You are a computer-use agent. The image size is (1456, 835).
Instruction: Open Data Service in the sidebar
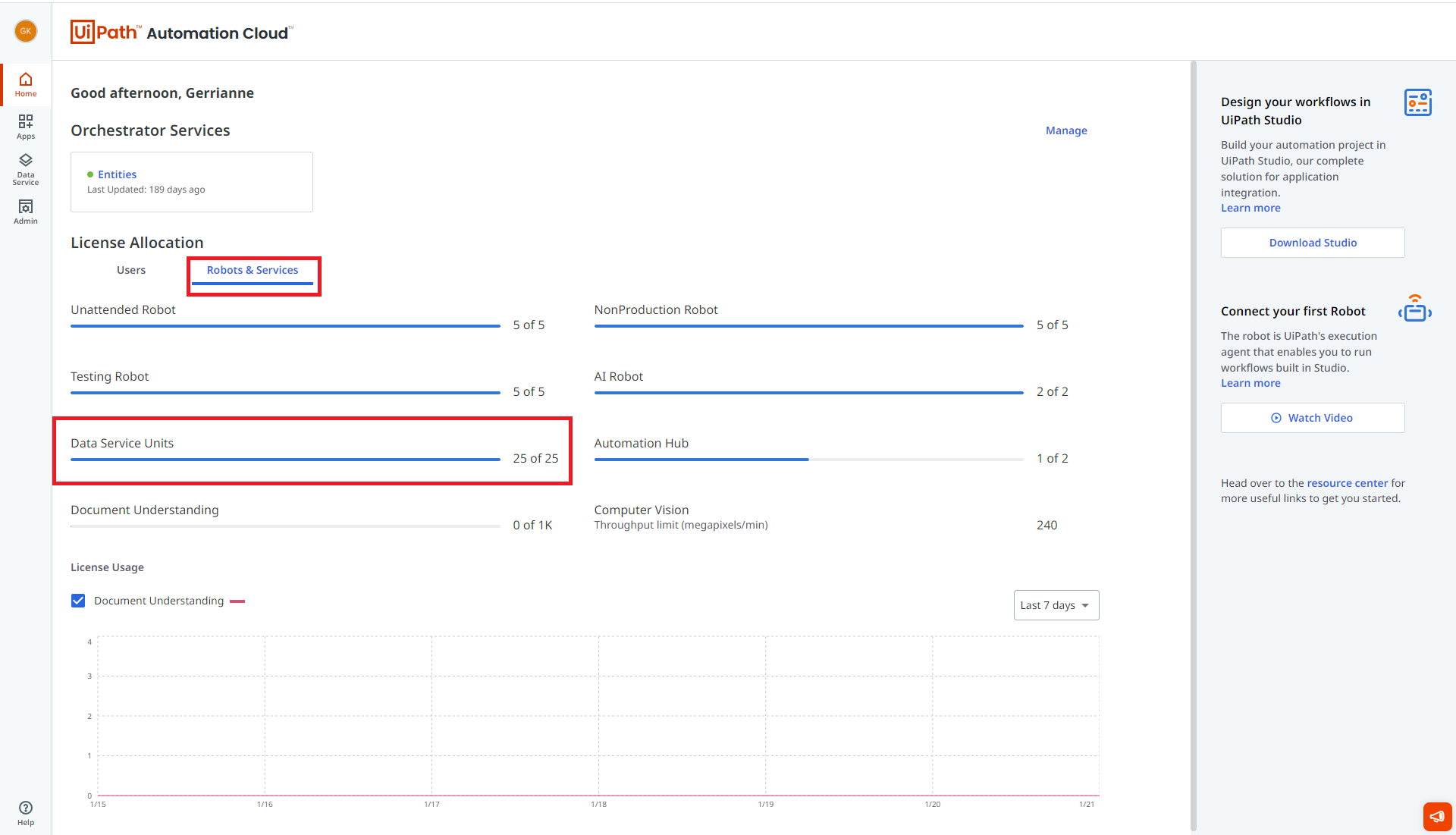point(26,170)
